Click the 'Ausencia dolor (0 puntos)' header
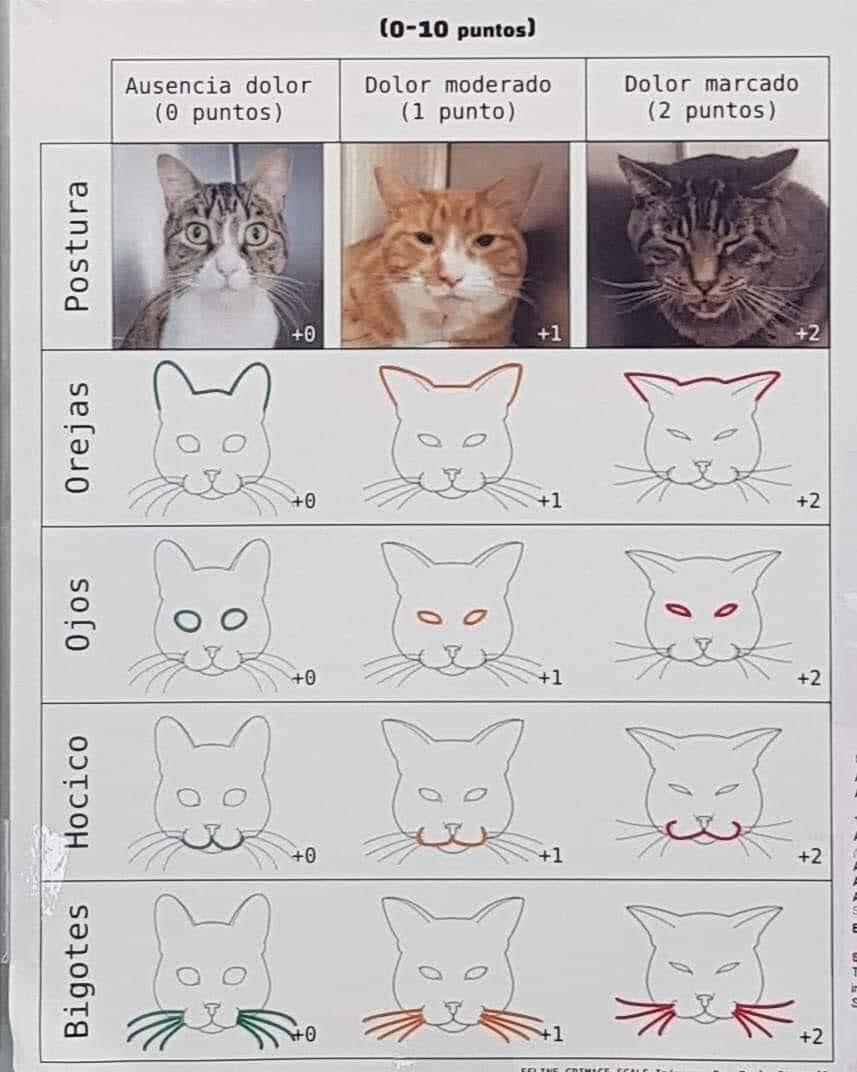 tap(218, 98)
